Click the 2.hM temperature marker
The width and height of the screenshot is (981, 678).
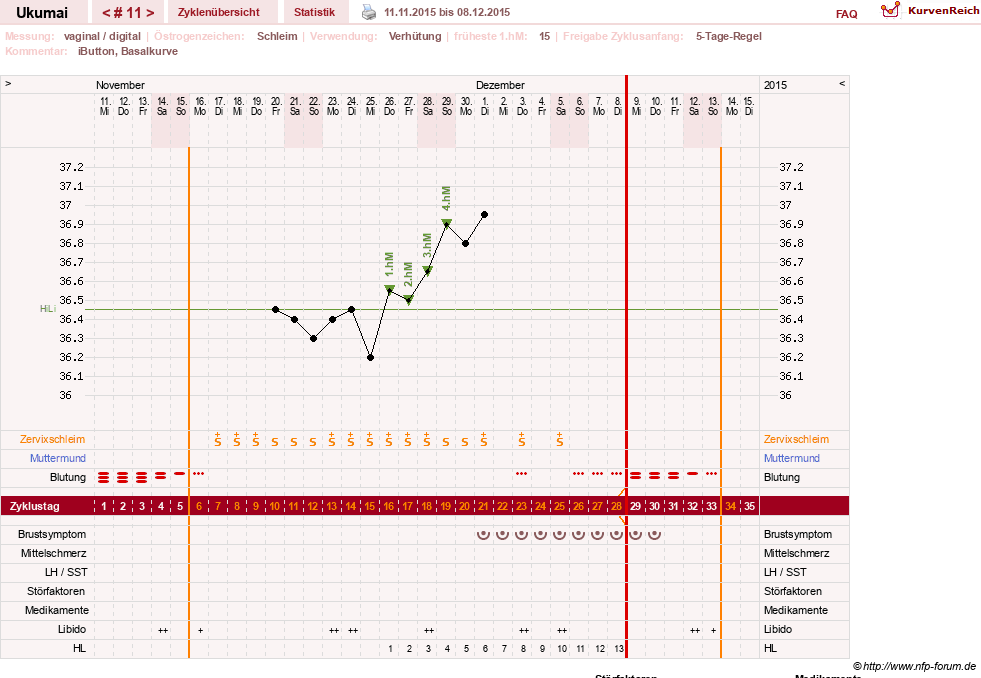[409, 300]
